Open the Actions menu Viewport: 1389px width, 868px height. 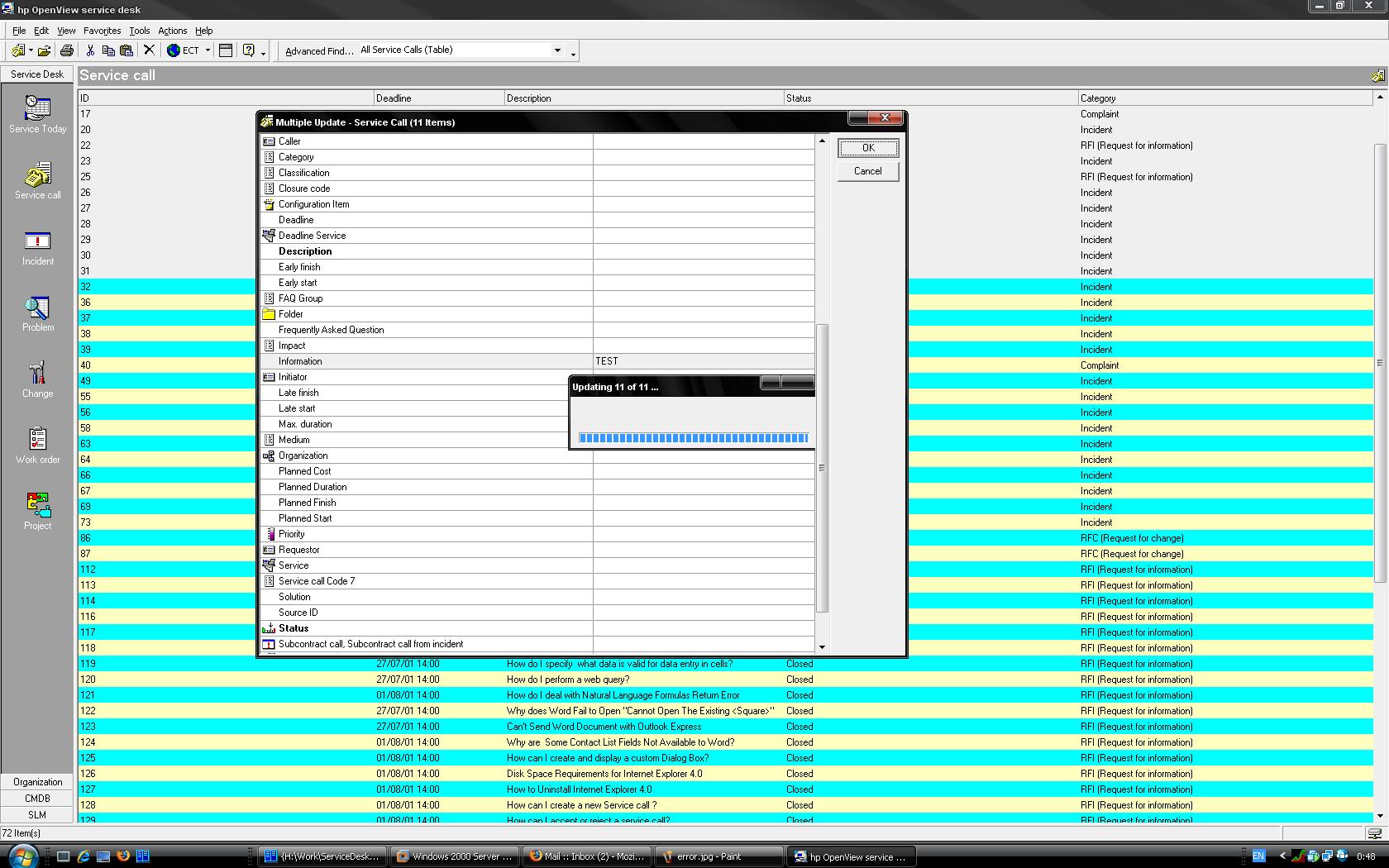point(173,31)
